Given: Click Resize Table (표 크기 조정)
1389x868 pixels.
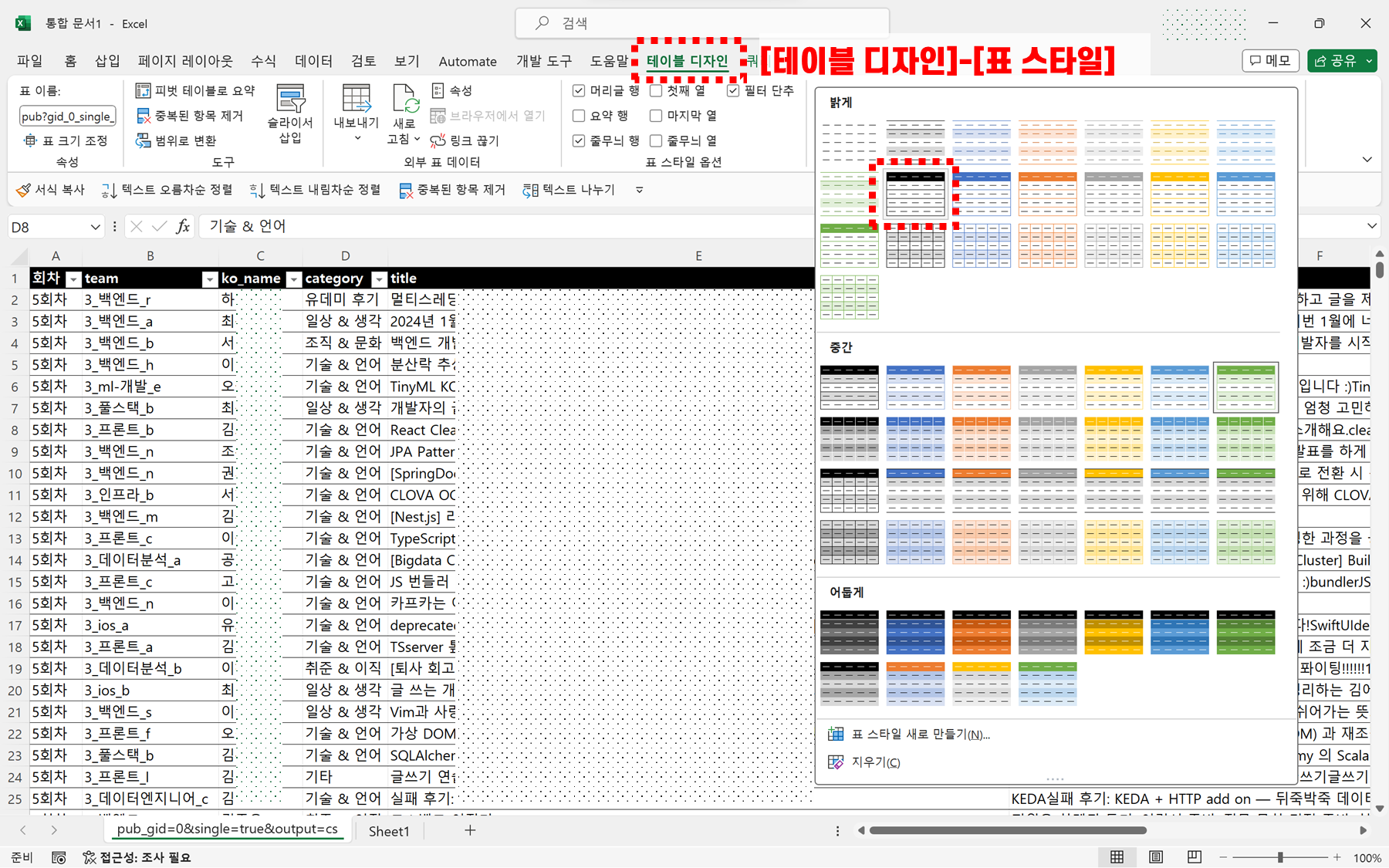Looking at the screenshot, I should (66, 140).
